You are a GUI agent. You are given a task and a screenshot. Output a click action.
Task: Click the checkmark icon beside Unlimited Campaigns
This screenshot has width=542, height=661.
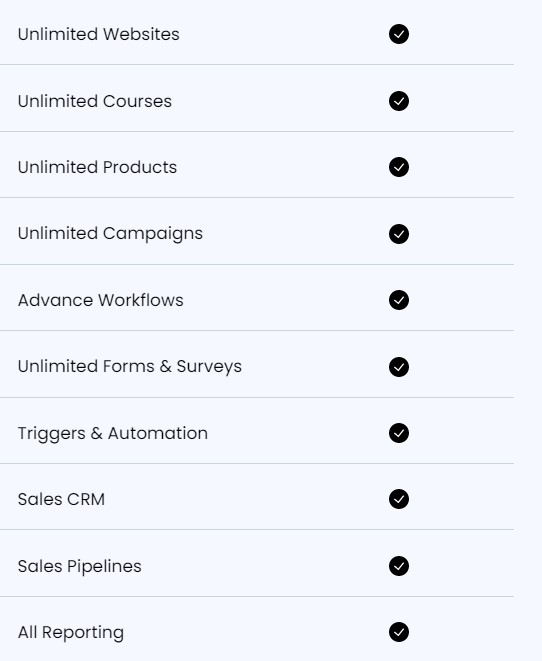tap(399, 234)
